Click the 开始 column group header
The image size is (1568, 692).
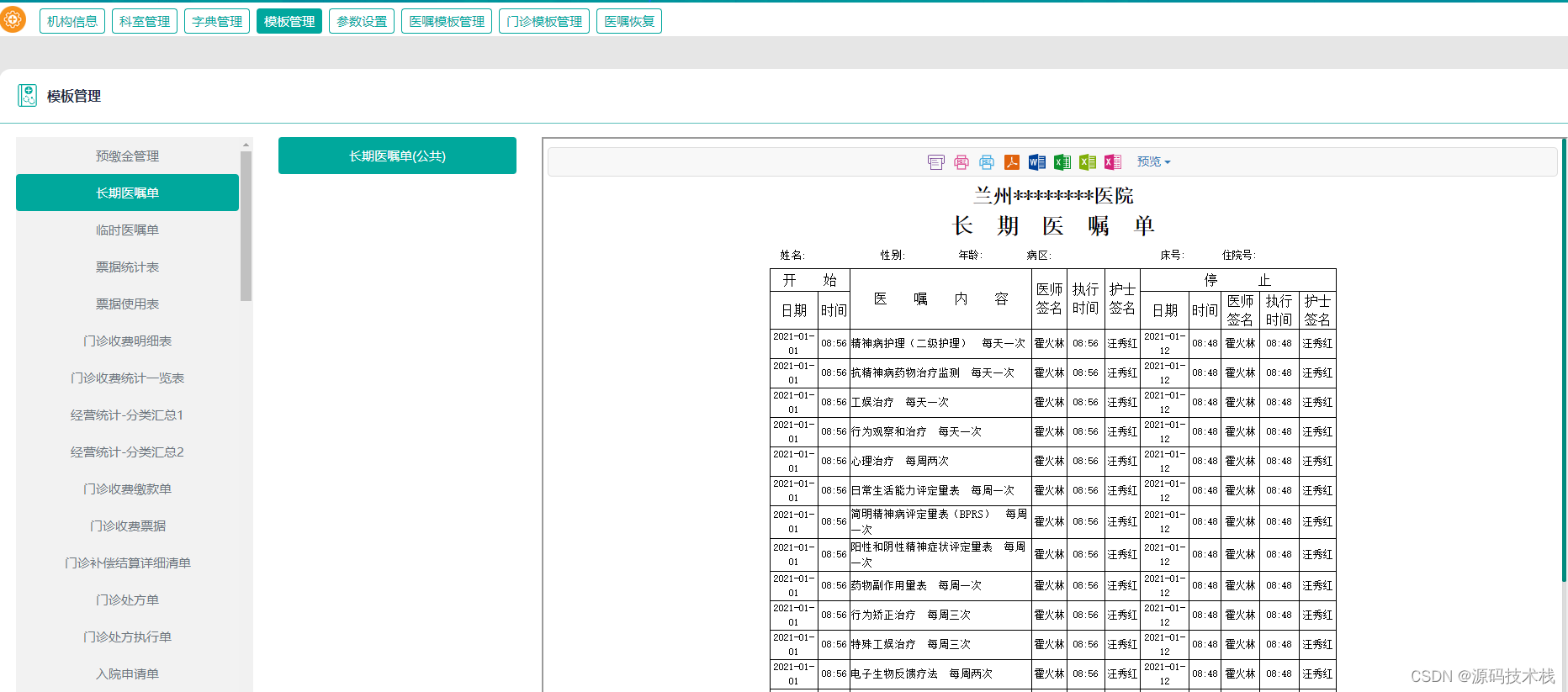[810, 280]
